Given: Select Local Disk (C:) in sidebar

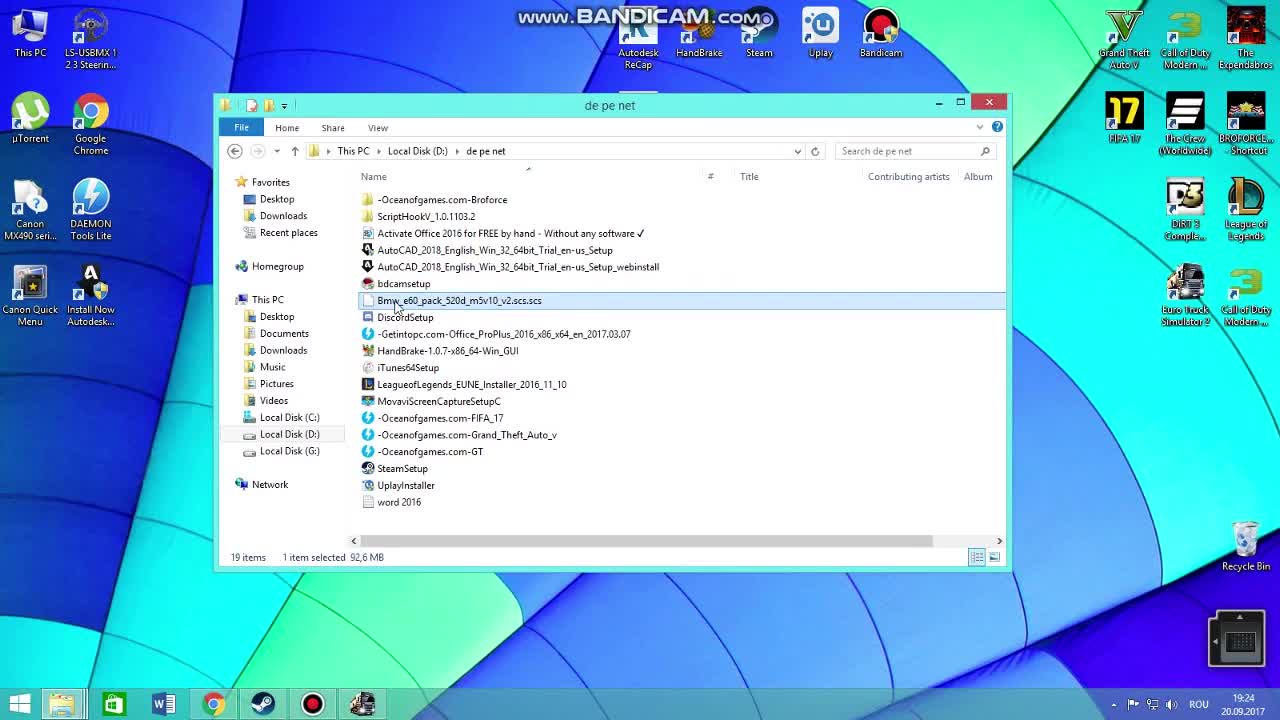Looking at the screenshot, I should point(289,417).
